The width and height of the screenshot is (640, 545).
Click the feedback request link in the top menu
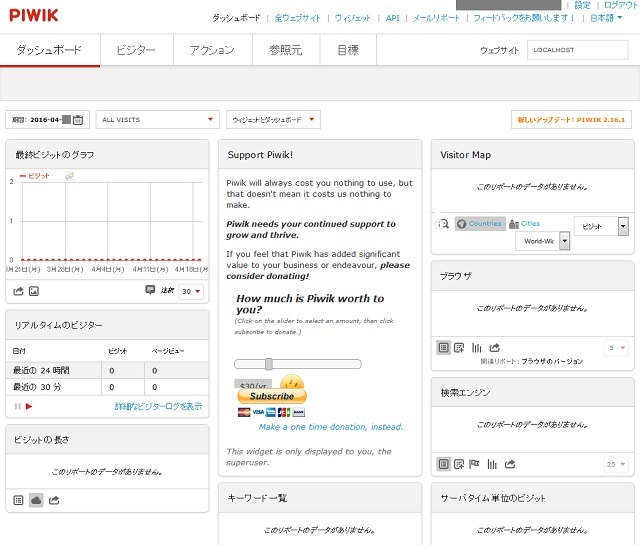coord(524,18)
